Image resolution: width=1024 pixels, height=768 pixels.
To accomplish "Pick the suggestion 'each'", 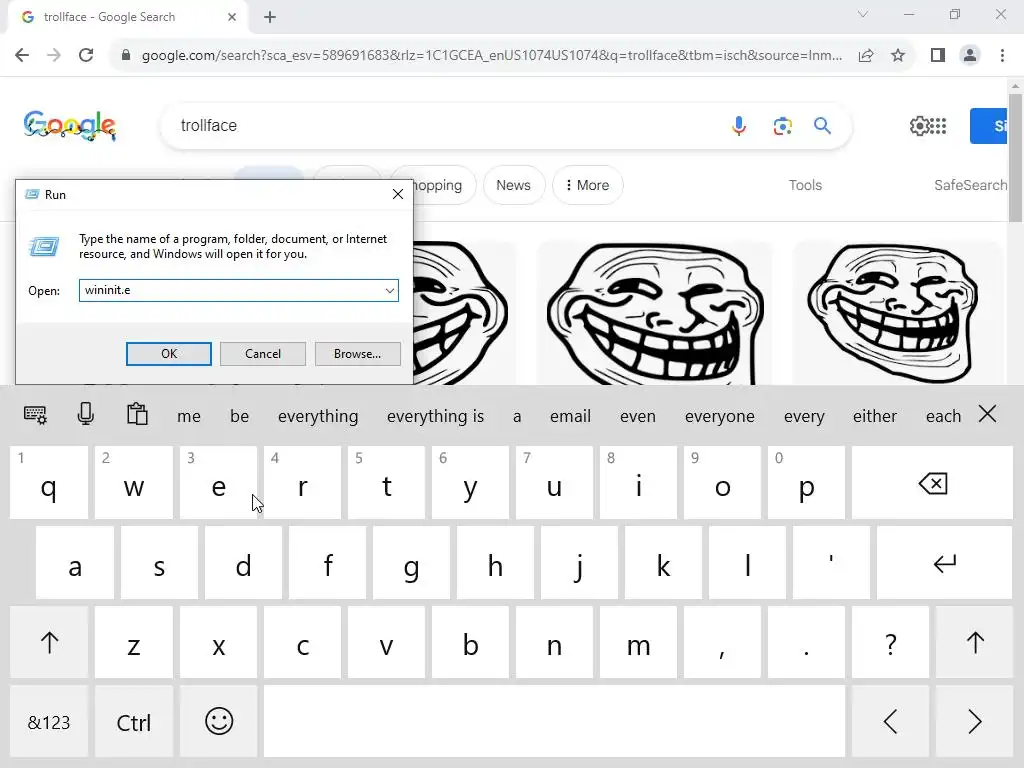I will pyautogui.click(x=943, y=416).
